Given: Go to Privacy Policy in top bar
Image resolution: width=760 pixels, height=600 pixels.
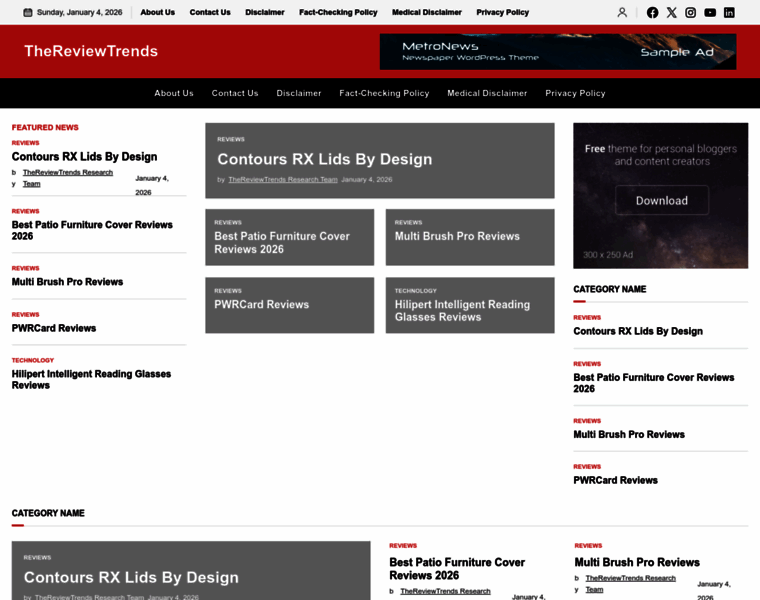Looking at the screenshot, I should click(502, 12).
